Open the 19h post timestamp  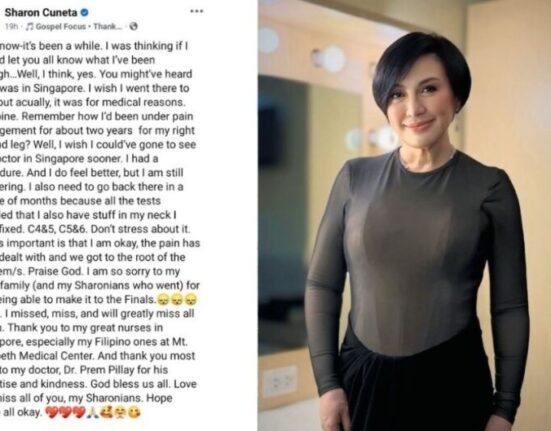pyautogui.click(x=11, y=26)
